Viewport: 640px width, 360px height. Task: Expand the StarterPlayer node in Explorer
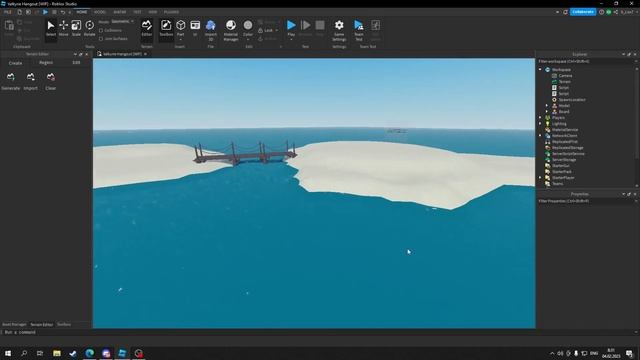[x=540, y=178]
